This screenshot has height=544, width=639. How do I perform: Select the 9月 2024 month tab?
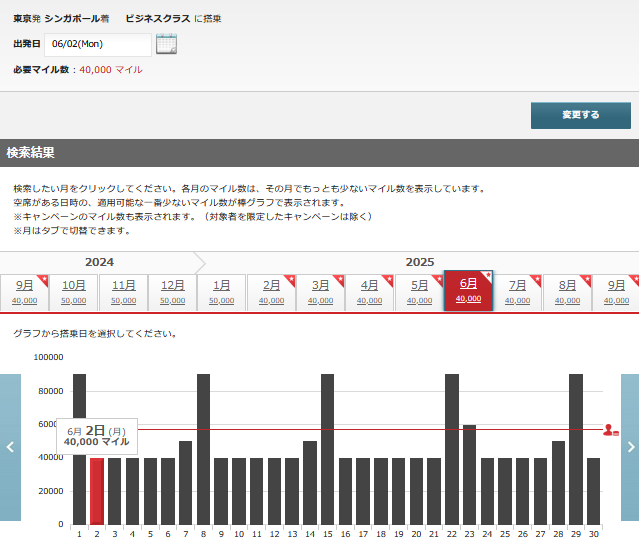(x=24, y=291)
